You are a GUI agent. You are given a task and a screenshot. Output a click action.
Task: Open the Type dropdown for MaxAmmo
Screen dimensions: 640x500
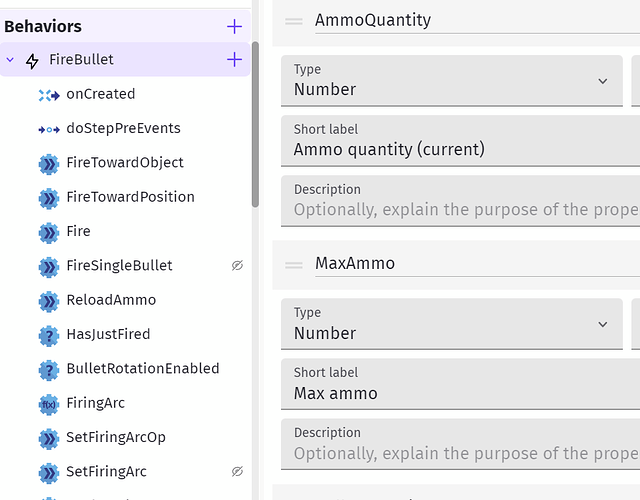point(451,325)
